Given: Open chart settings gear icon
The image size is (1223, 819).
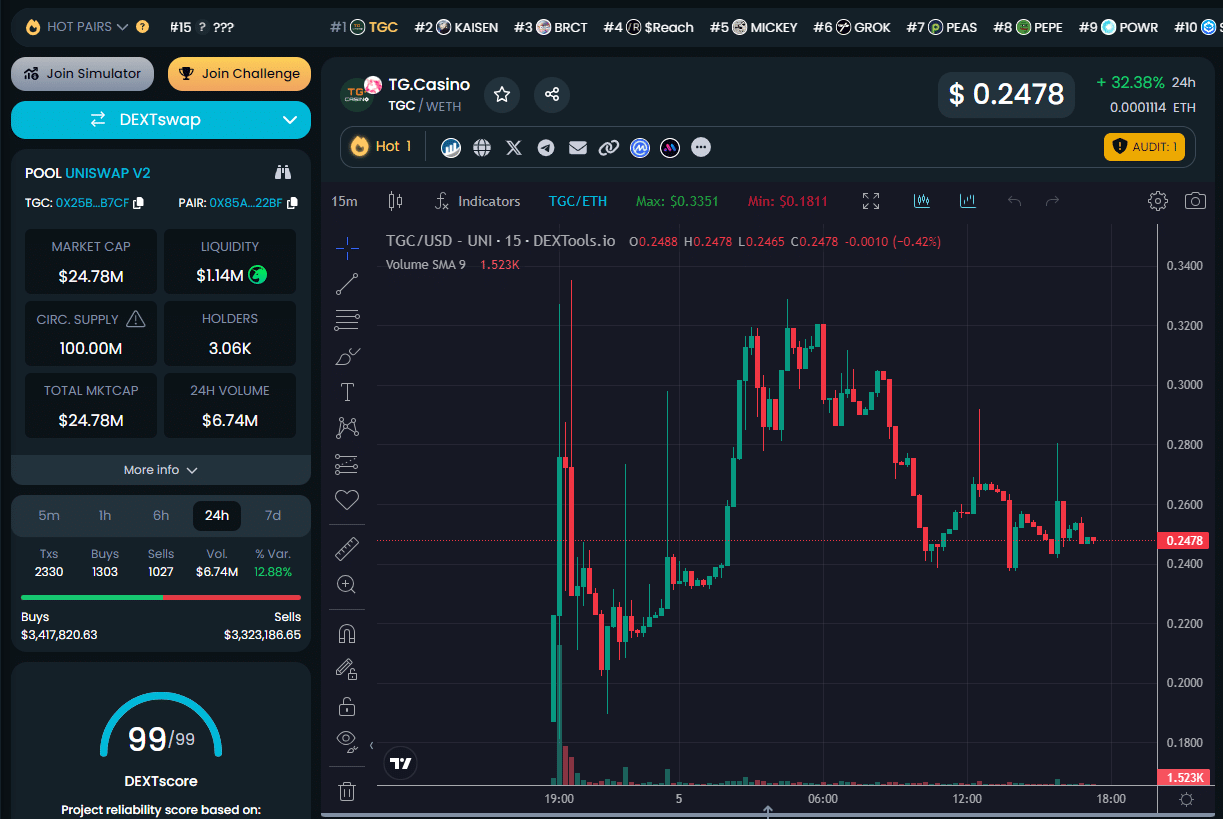Looking at the screenshot, I should [1158, 201].
